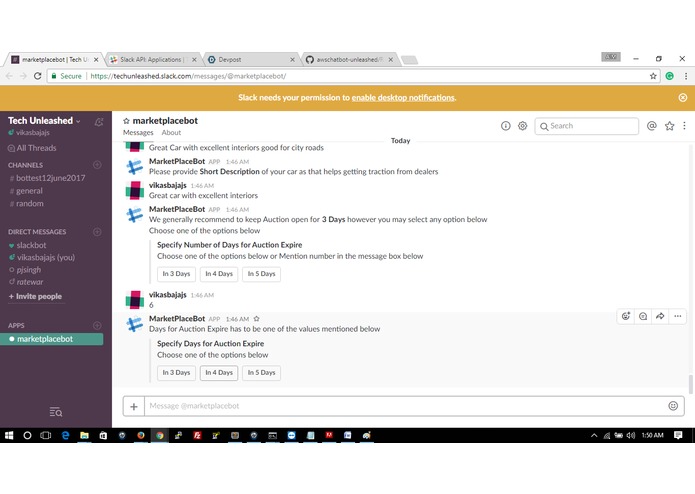Open the general channel
Viewport: 695px width, 494px height.
[x=26, y=191]
